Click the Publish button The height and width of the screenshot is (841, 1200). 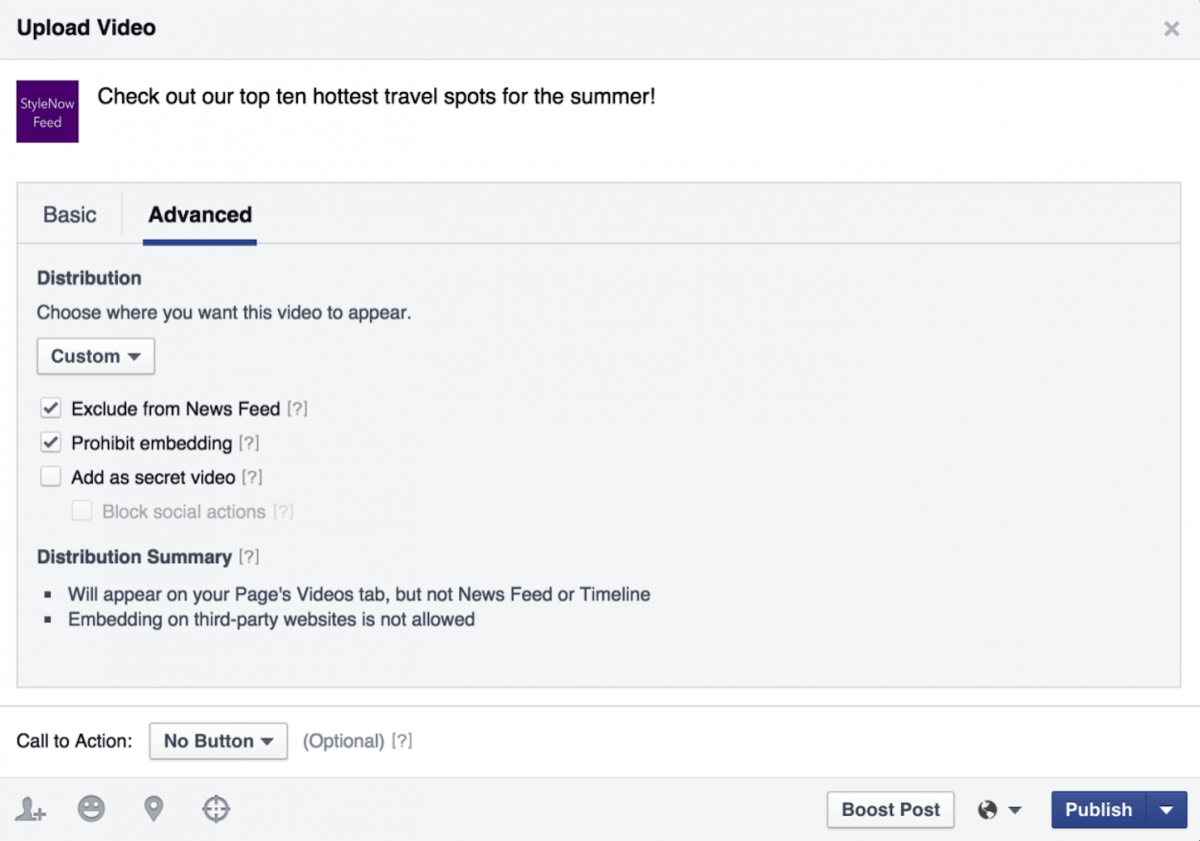click(x=1098, y=810)
